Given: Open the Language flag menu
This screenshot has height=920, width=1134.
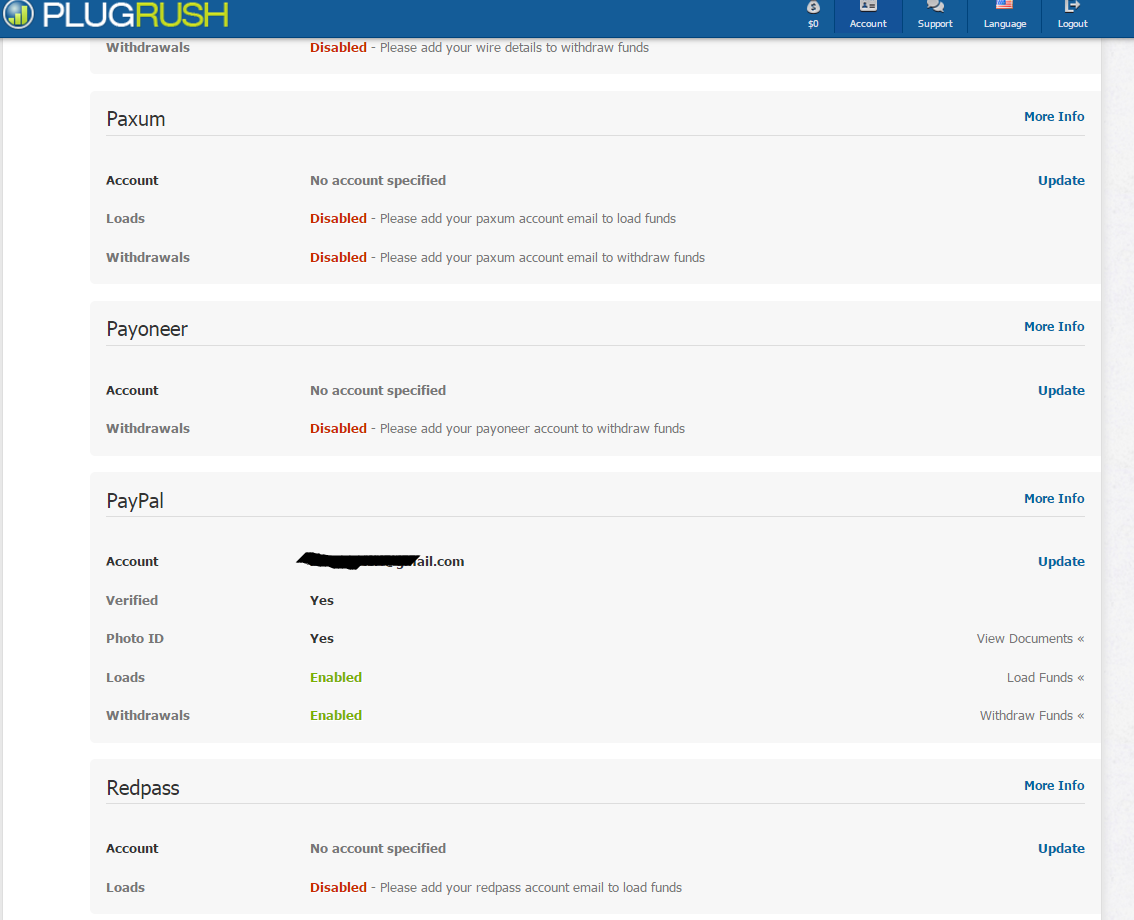Looking at the screenshot, I should coord(1005,14).
